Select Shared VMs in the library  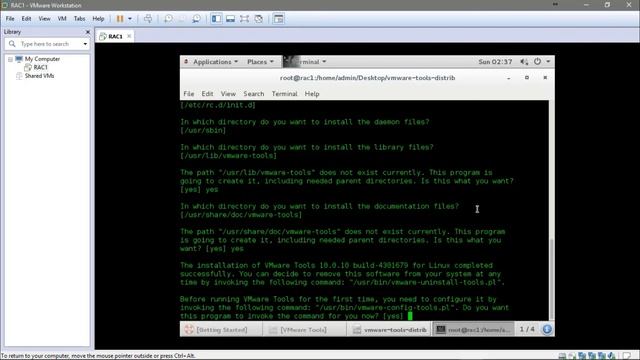click(x=39, y=76)
